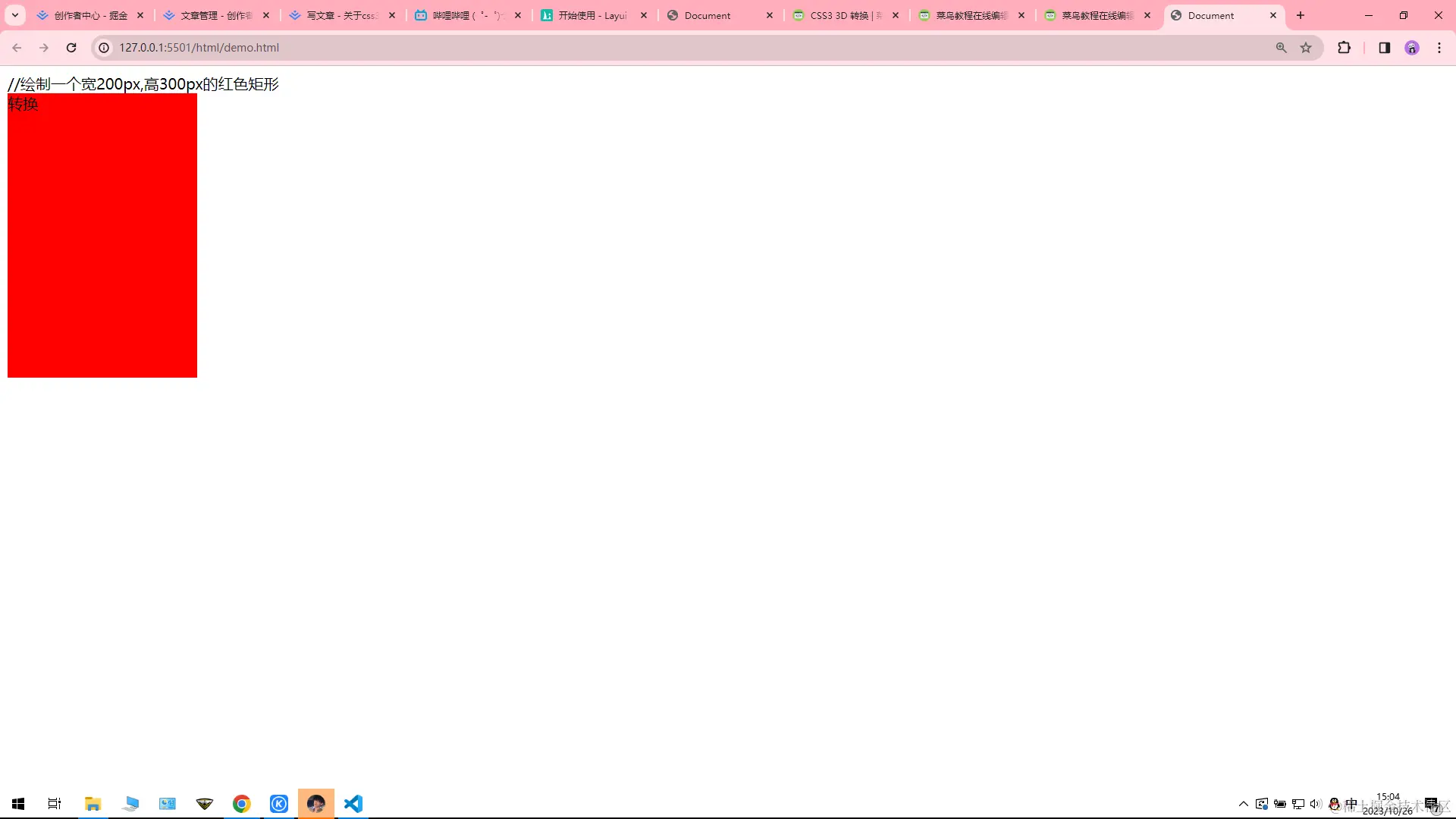Open File Explorer from taskbar

pyautogui.click(x=93, y=803)
